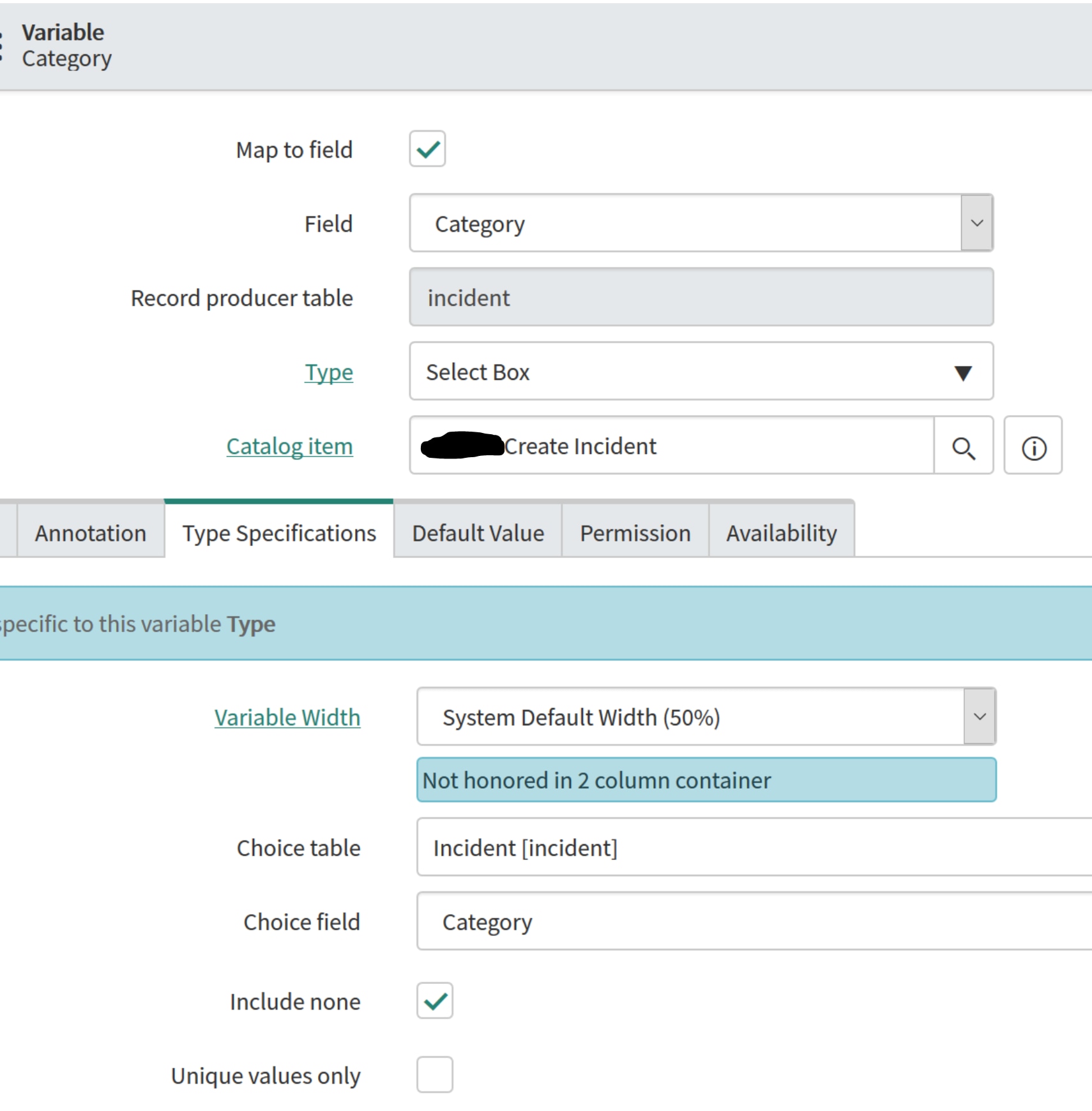
Task: Click the Record producer table field
Action: coord(701,298)
